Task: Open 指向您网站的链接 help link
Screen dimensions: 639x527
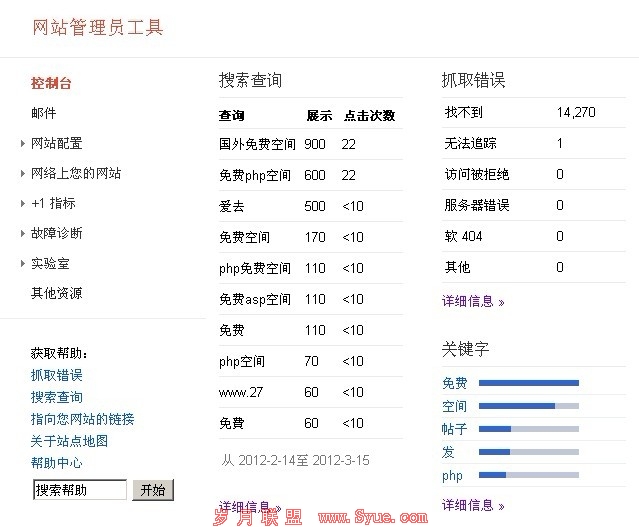Action: [82, 419]
